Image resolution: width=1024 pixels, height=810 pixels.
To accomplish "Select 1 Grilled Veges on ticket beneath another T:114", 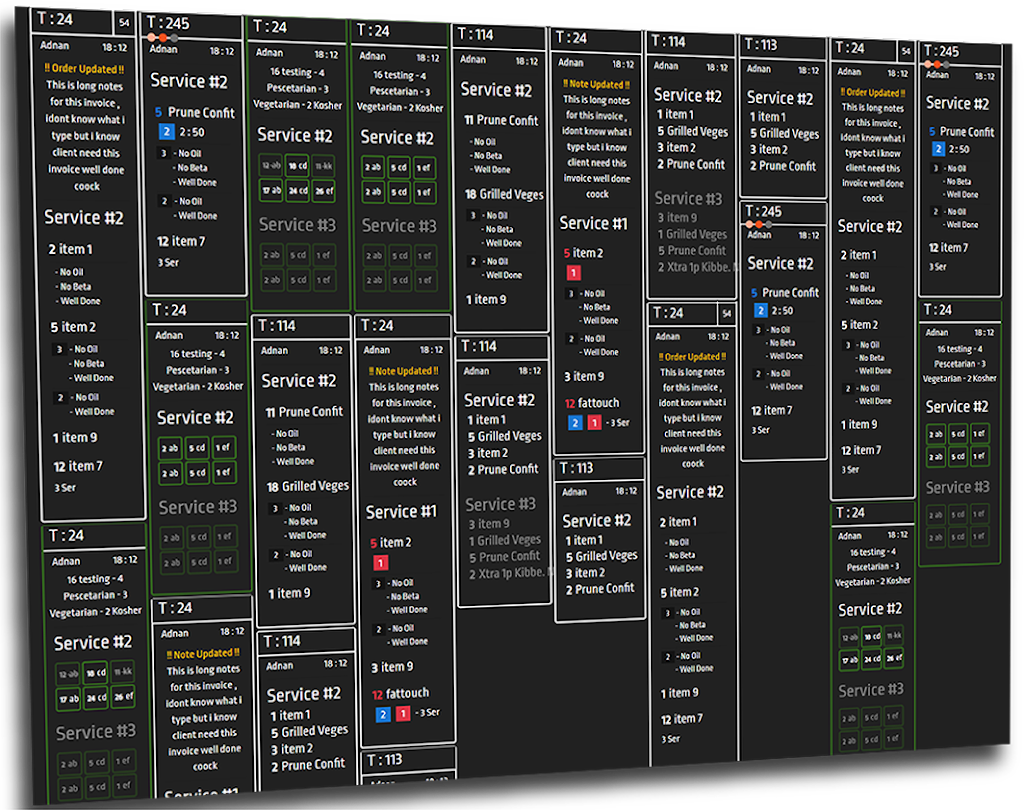I will pyautogui.click(x=504, y=540).
